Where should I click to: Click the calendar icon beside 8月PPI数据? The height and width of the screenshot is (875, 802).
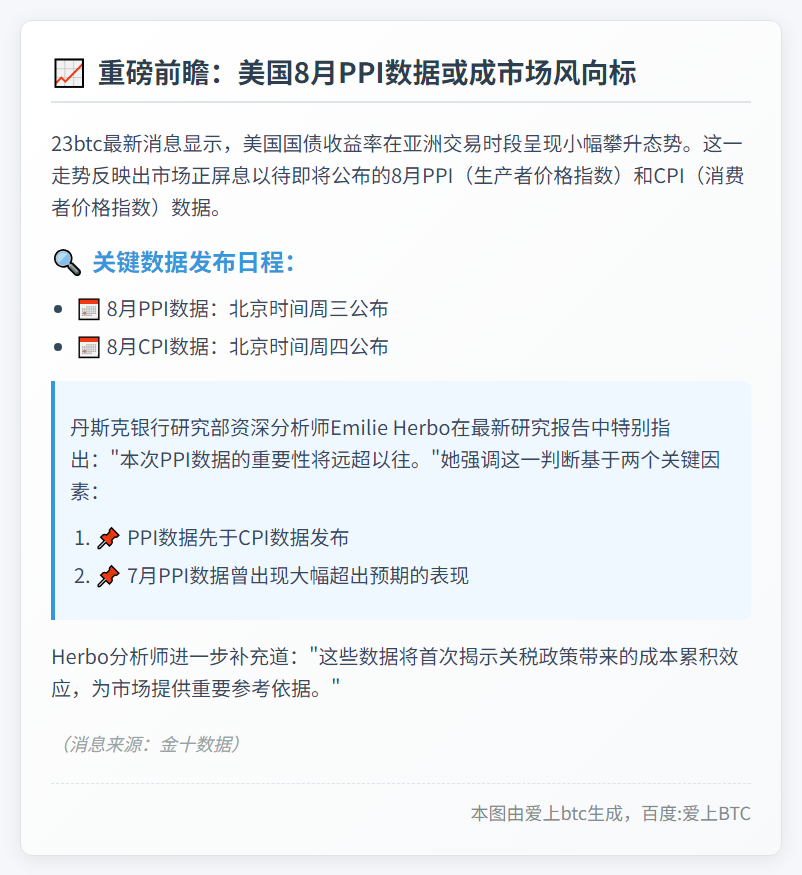(x=89, y=309)
